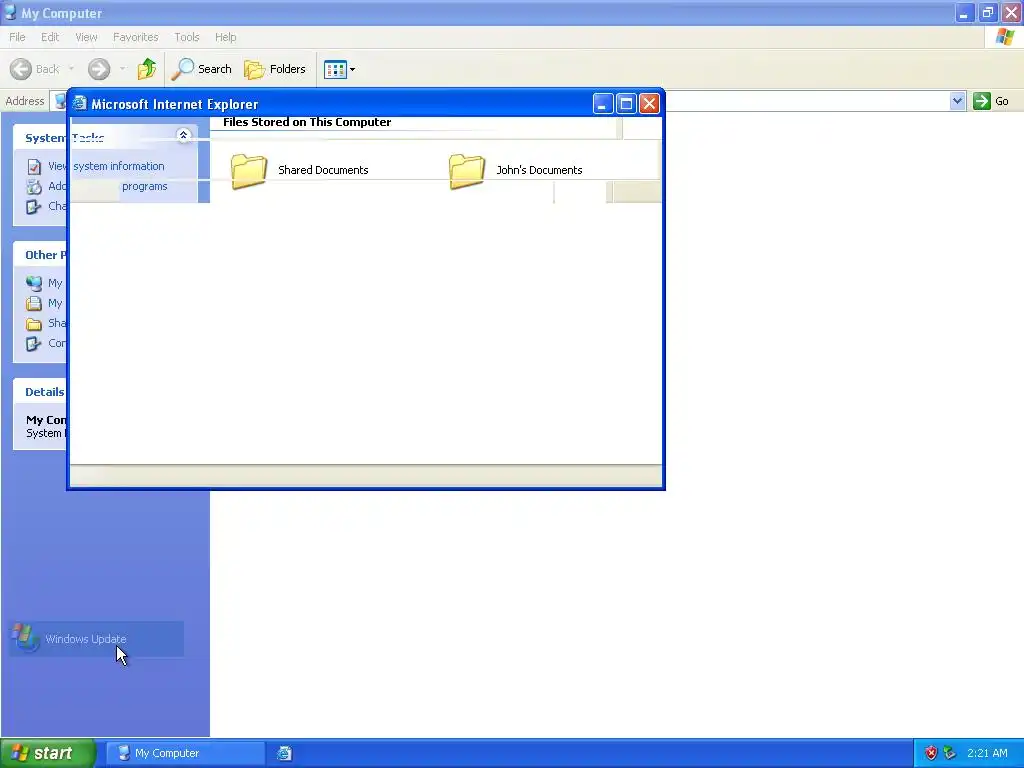Switch to My Computer taskbar button

click(185, 753)
